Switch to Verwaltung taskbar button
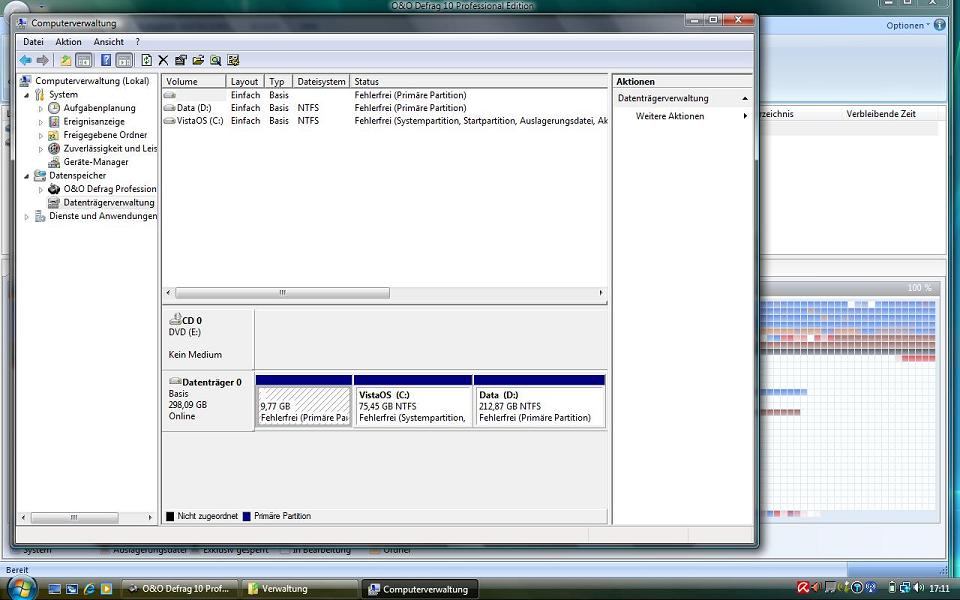Image resolution: width=960 pixels, height=600 pixels. click(x=299, y=589)
